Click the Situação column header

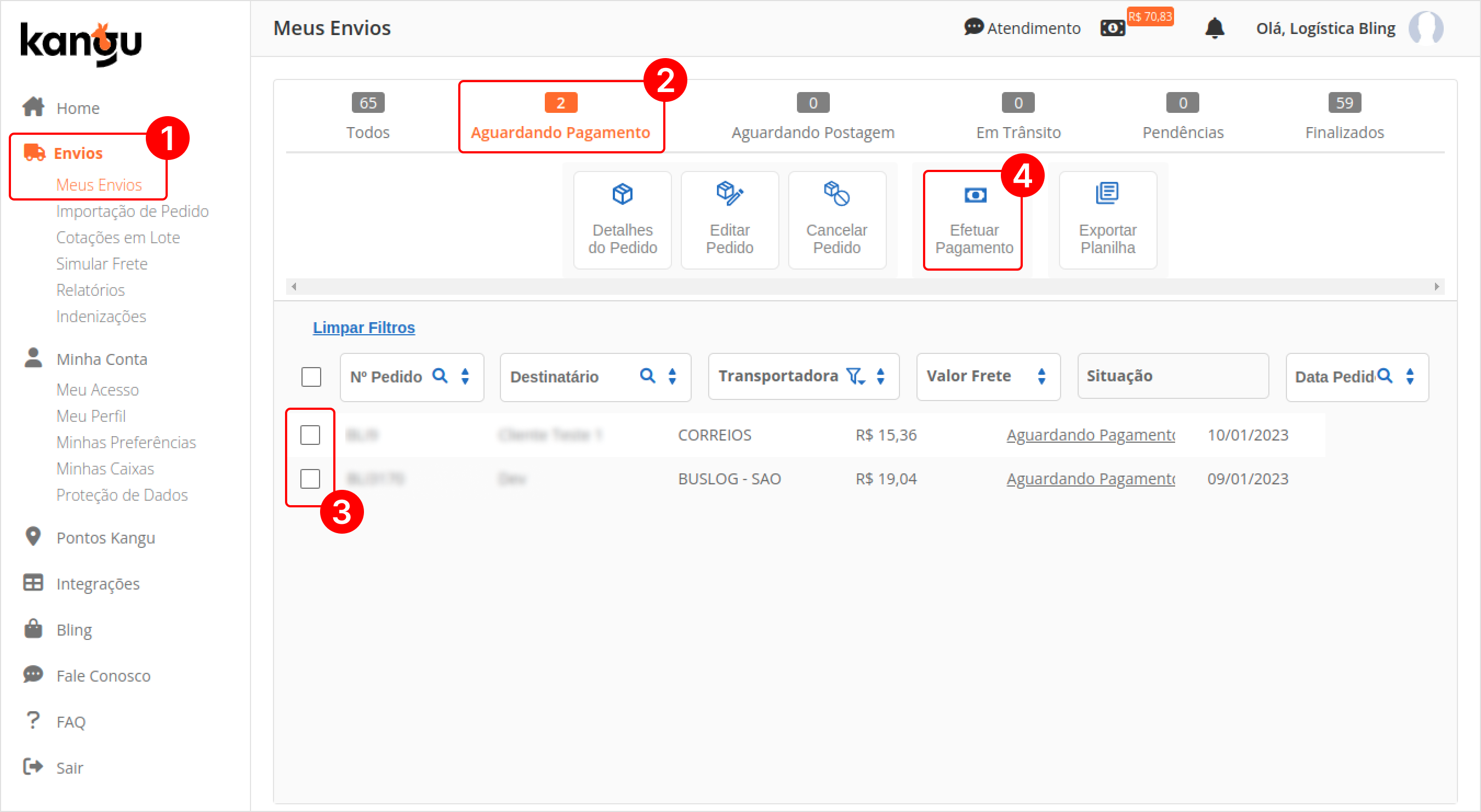[1173, 376]
